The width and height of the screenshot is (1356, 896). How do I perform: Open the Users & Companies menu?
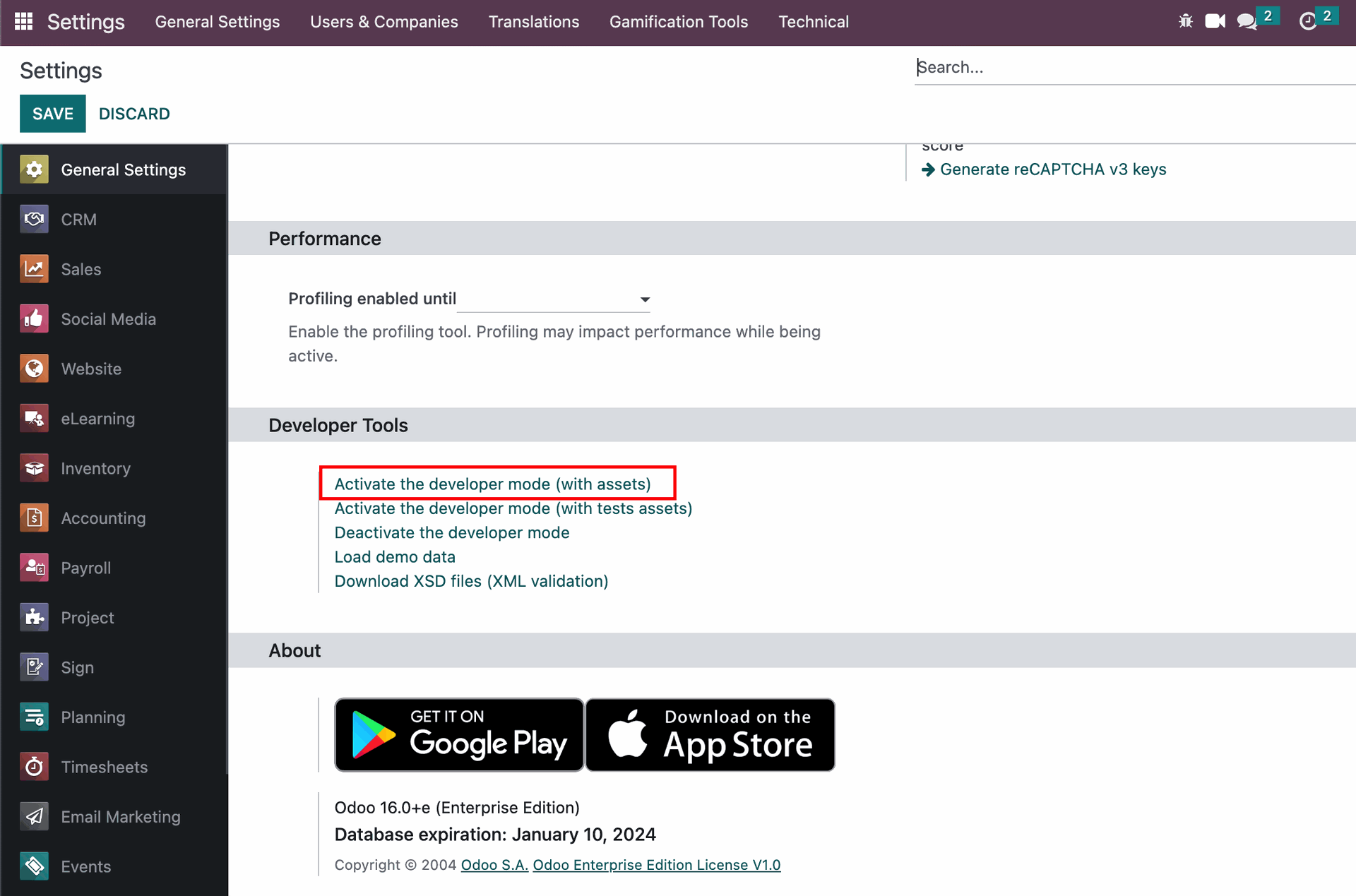pos(384,22)
